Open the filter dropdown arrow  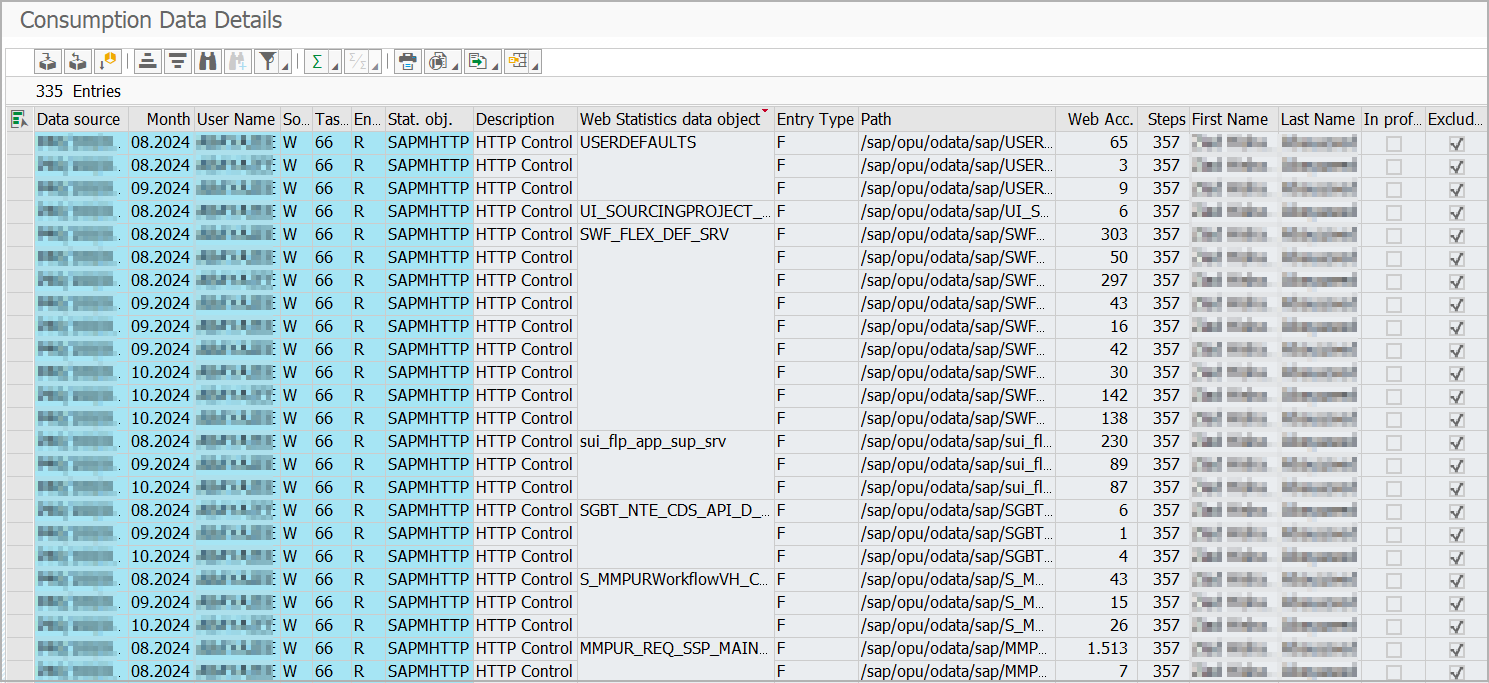(286, 66)
